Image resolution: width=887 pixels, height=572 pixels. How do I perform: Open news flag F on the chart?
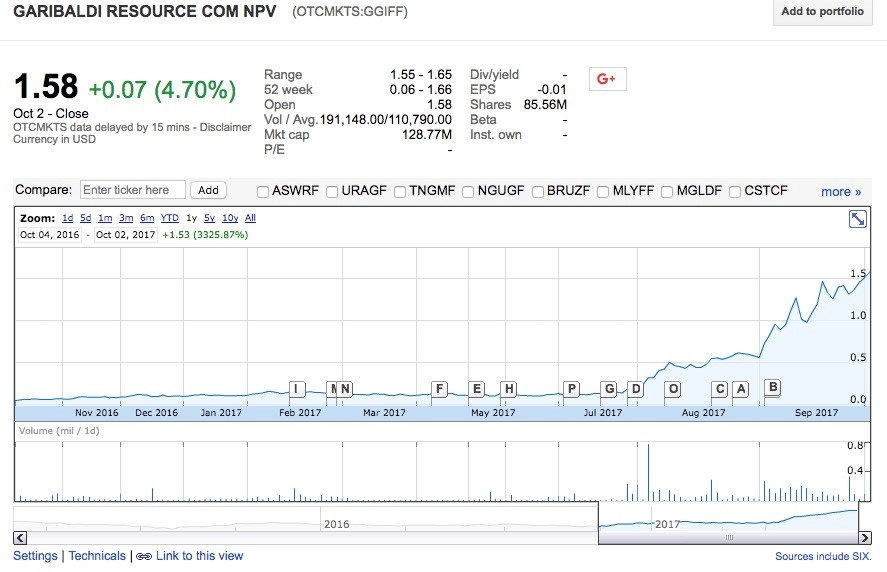439,389
